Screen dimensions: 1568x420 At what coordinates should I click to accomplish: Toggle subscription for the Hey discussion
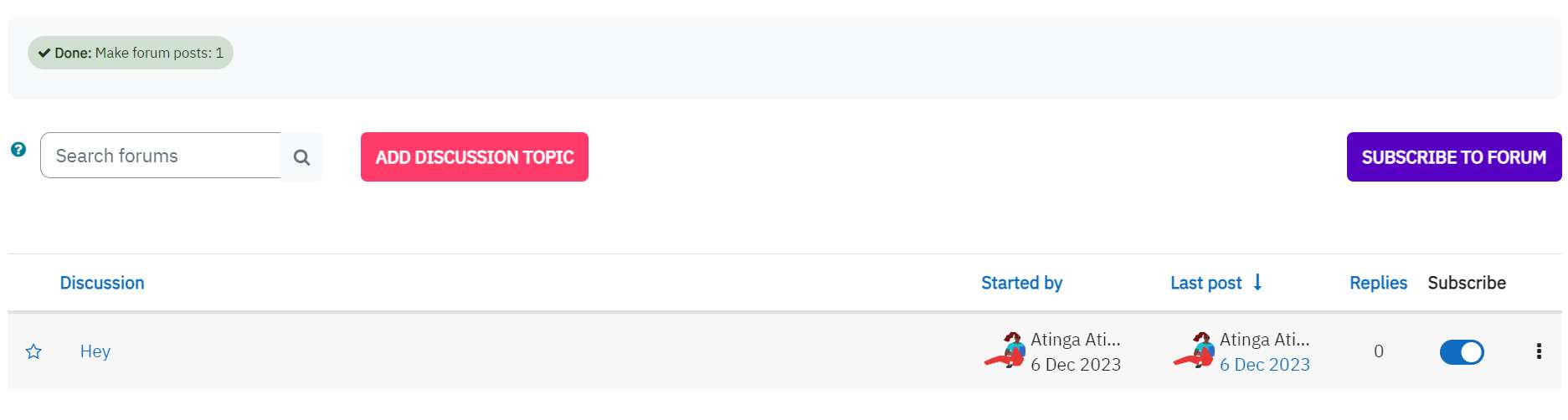[1462, 352]
